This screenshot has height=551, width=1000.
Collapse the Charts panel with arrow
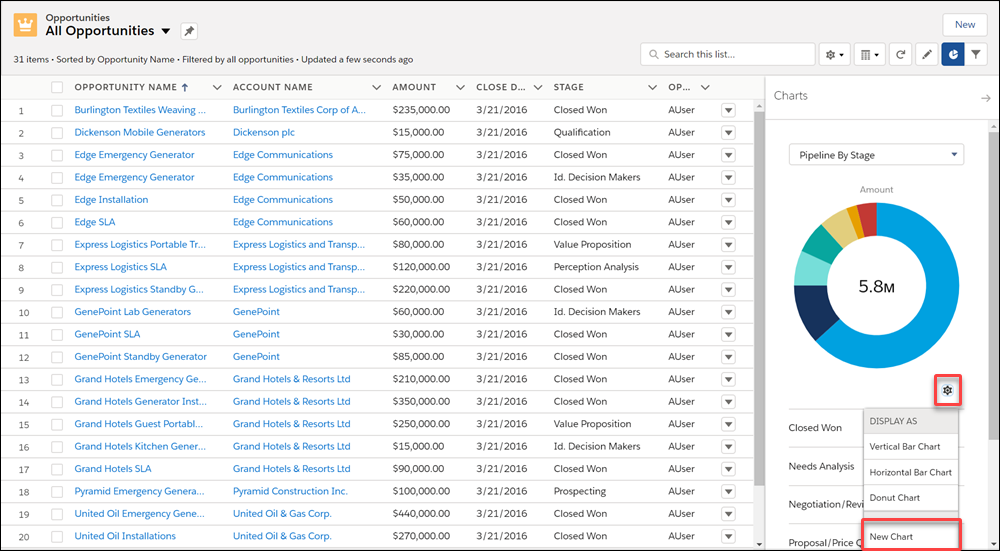point(985,98)
